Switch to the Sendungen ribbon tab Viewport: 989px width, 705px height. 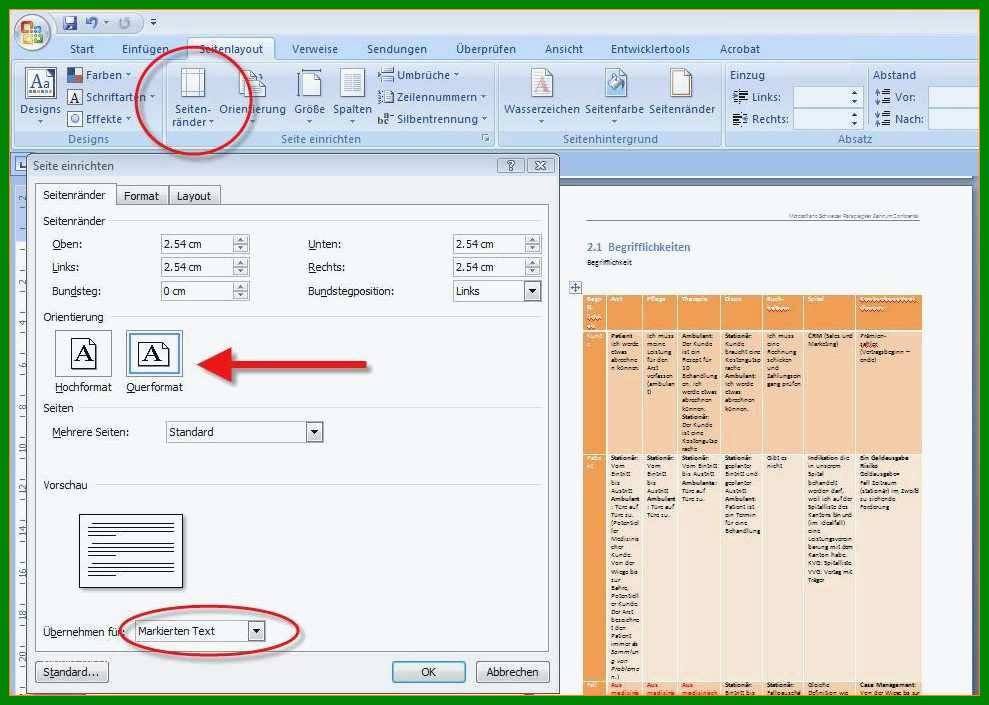(397, 49)
